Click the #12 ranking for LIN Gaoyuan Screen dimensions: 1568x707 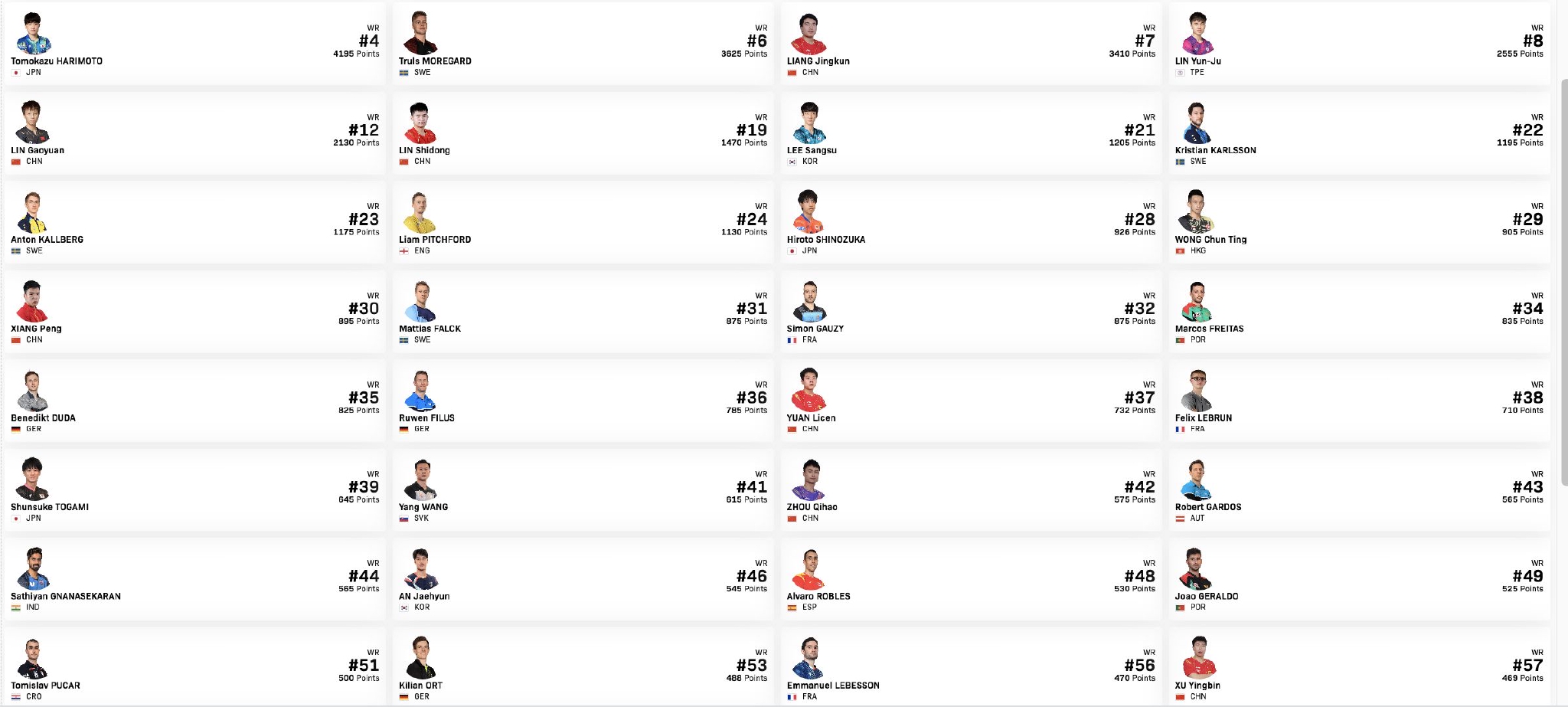pos(364,130)
